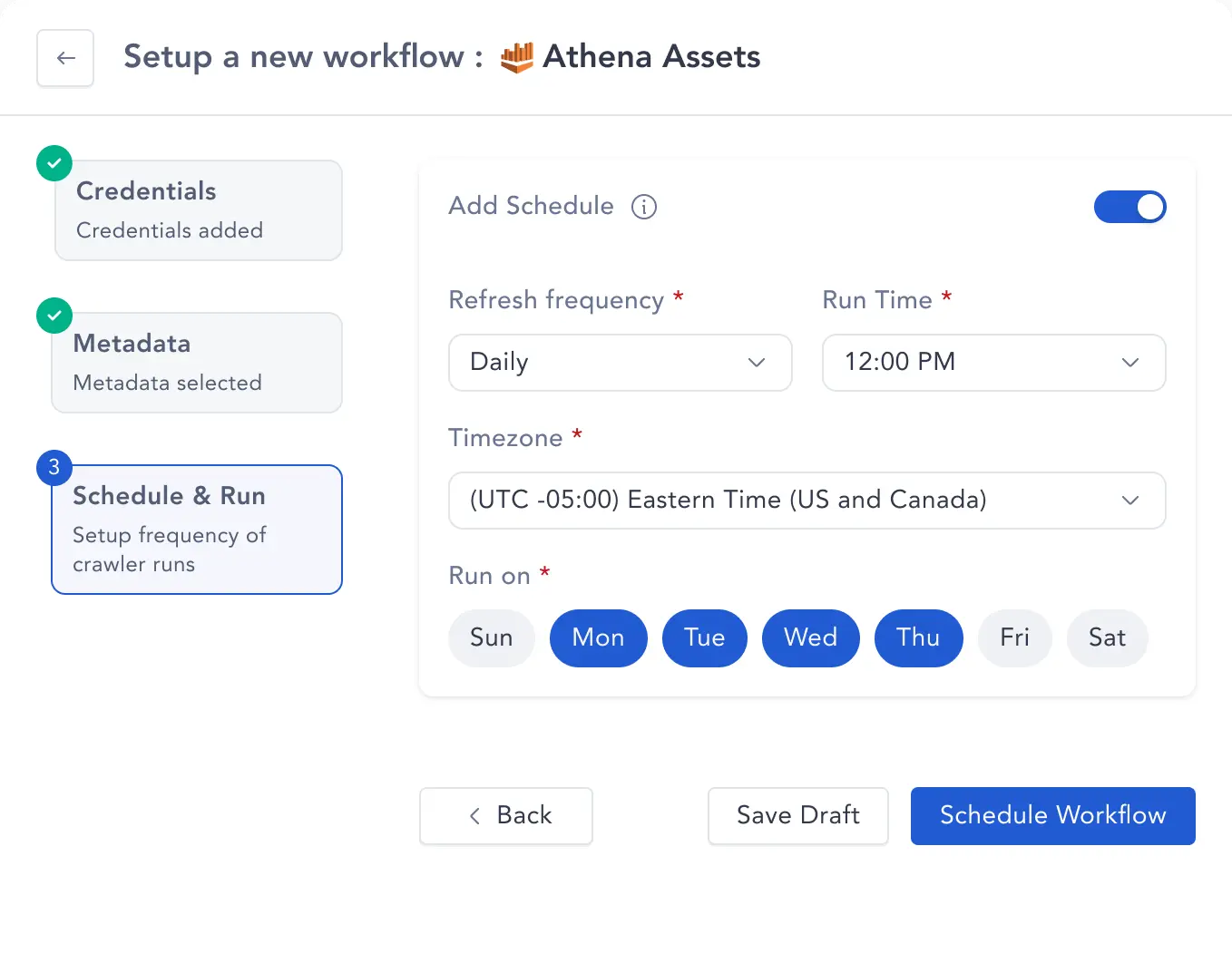Click the back arrow icon in the header
Image resolution: width=1232 pixels, height=963 pixels.
[65, 58]
